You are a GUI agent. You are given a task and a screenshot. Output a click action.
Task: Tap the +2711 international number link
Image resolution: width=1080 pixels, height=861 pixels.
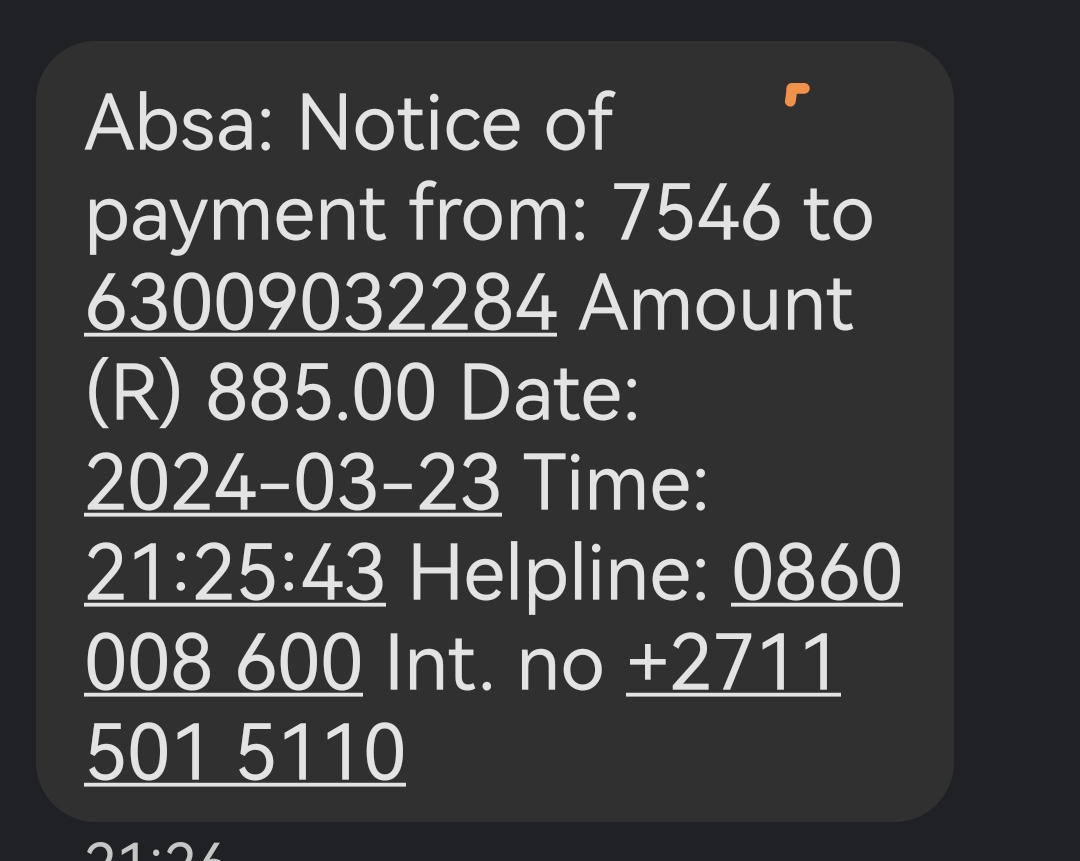coord(734,663)
